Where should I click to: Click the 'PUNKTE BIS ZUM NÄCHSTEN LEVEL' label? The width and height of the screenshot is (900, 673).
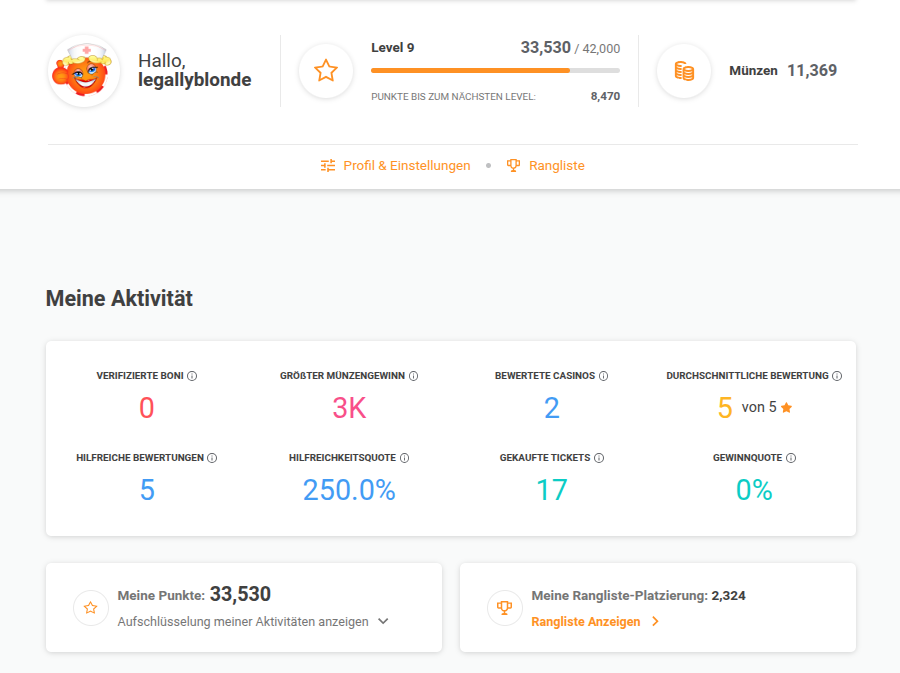pyautogui.click(x=453, y=97)
